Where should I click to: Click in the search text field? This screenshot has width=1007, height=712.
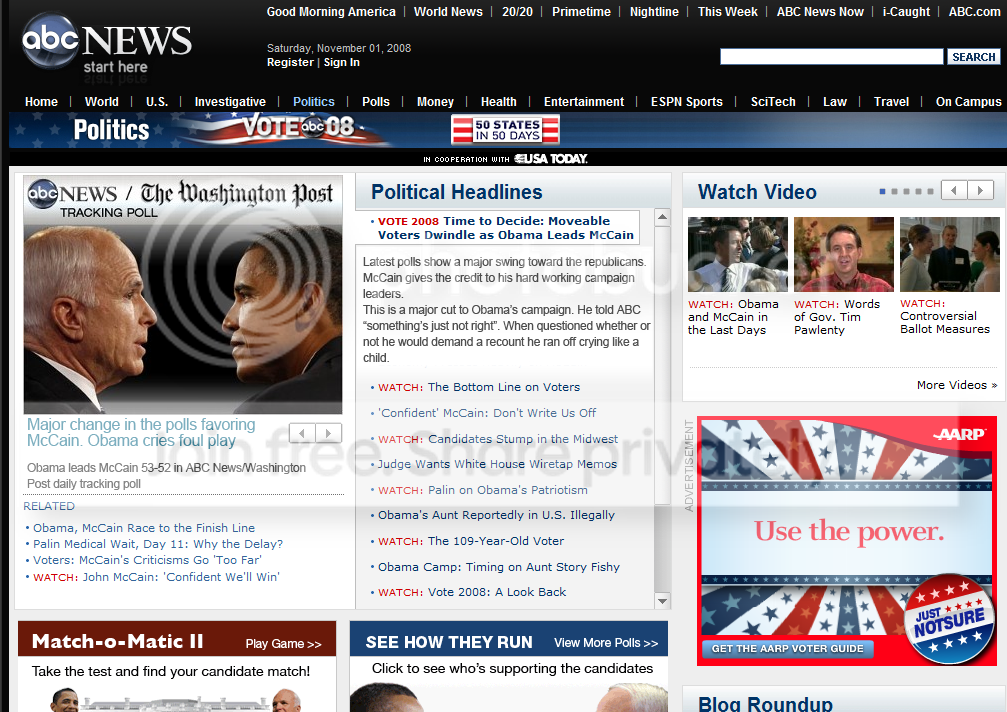point(832,56)
